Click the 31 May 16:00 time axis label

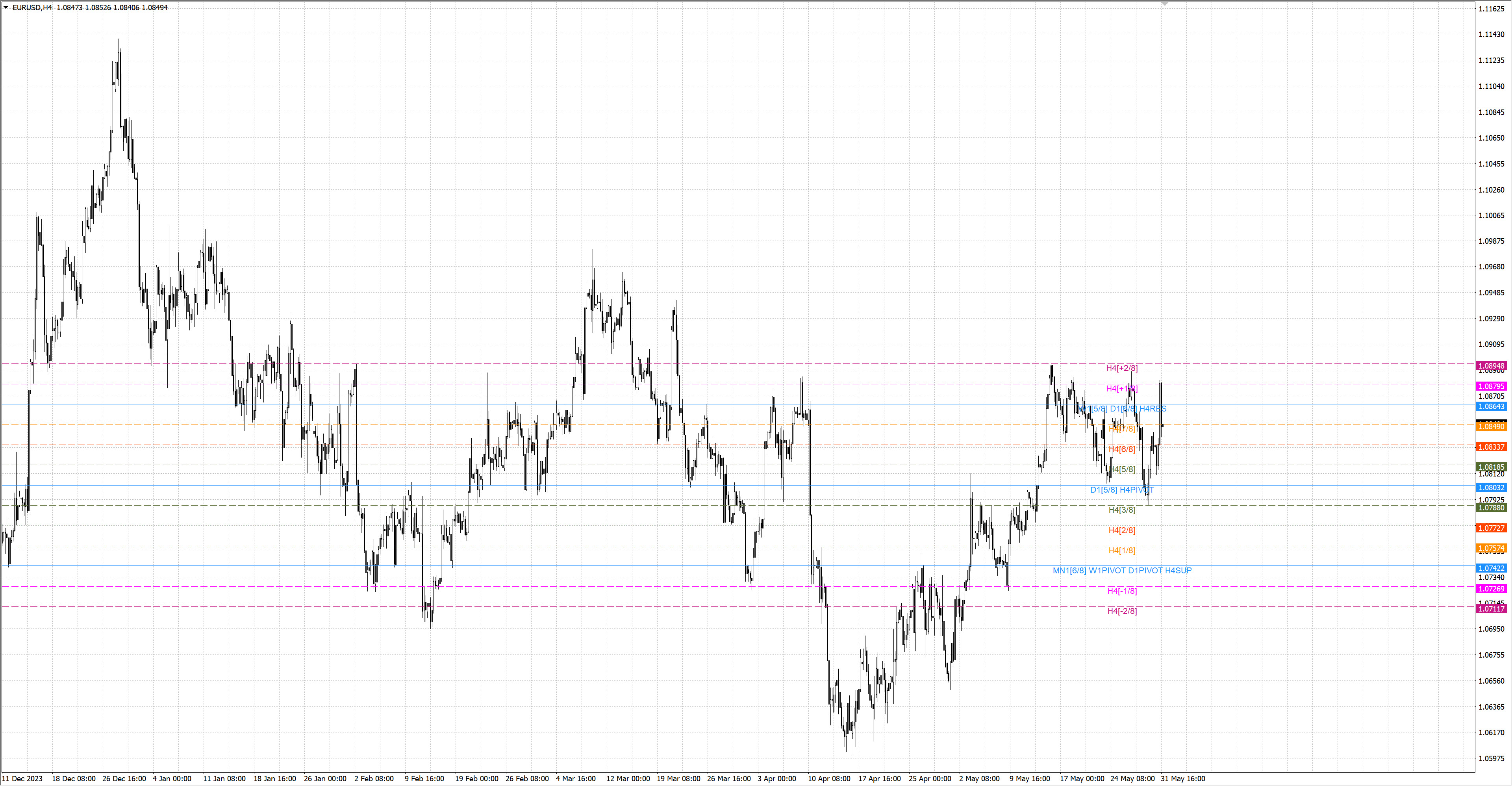click(1183, 779)
